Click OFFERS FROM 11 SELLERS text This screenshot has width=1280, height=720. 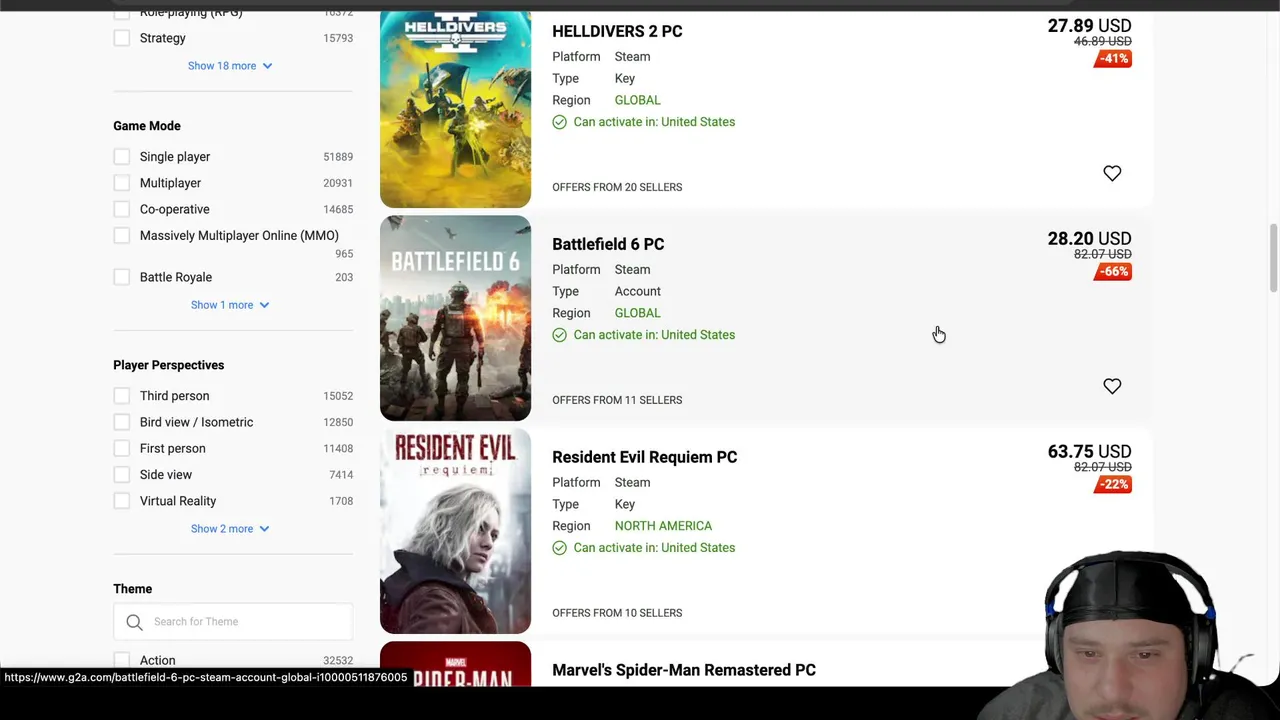pos(617,400)
